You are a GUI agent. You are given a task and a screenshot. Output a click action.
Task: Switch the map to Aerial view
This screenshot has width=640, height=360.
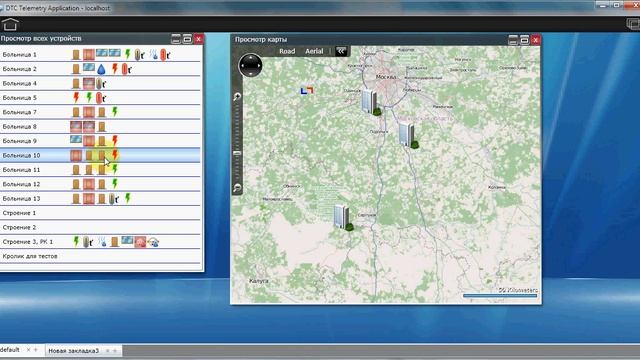point(314,51)
